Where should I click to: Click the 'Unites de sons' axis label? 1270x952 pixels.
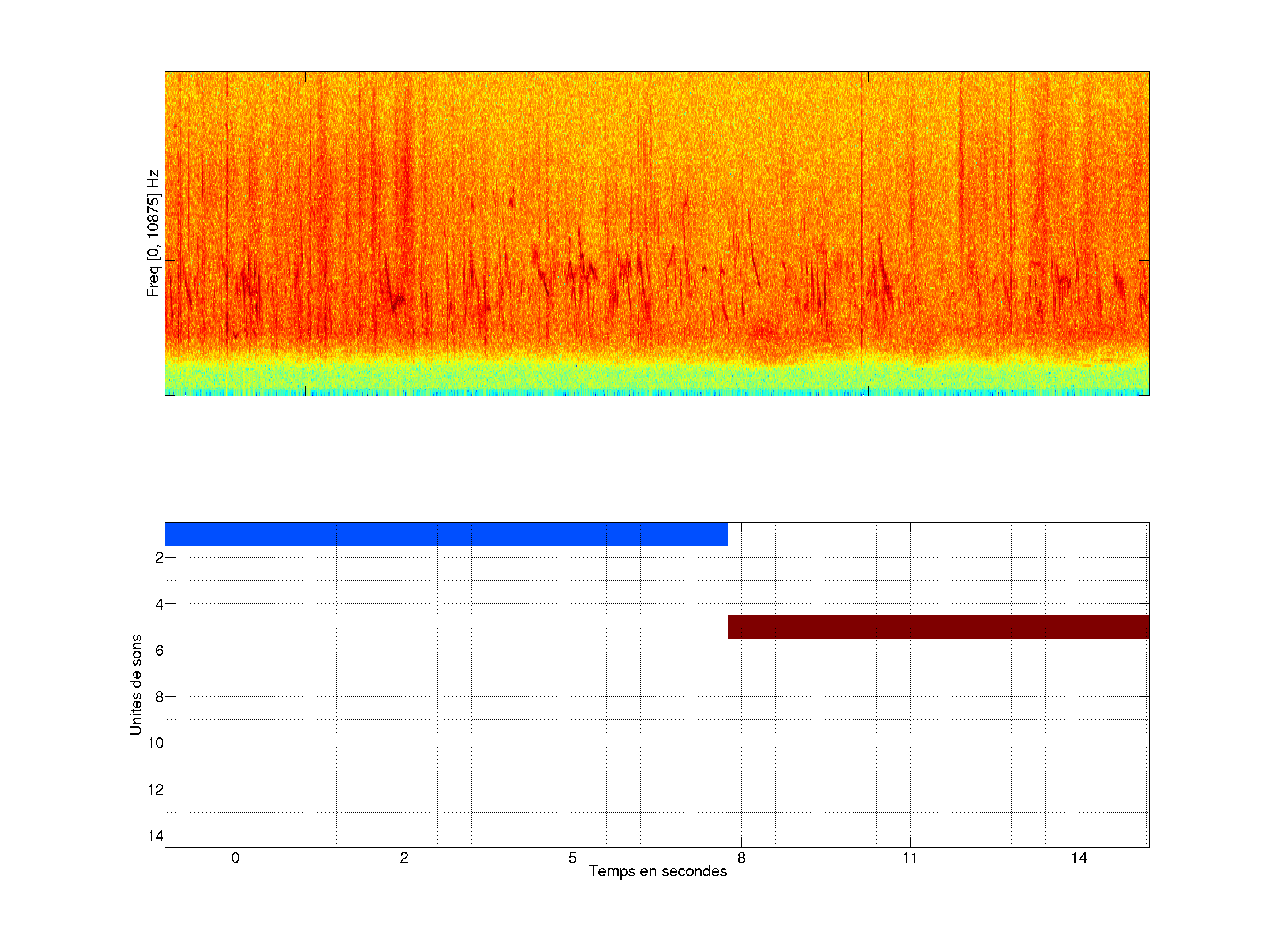pos(135,684)
